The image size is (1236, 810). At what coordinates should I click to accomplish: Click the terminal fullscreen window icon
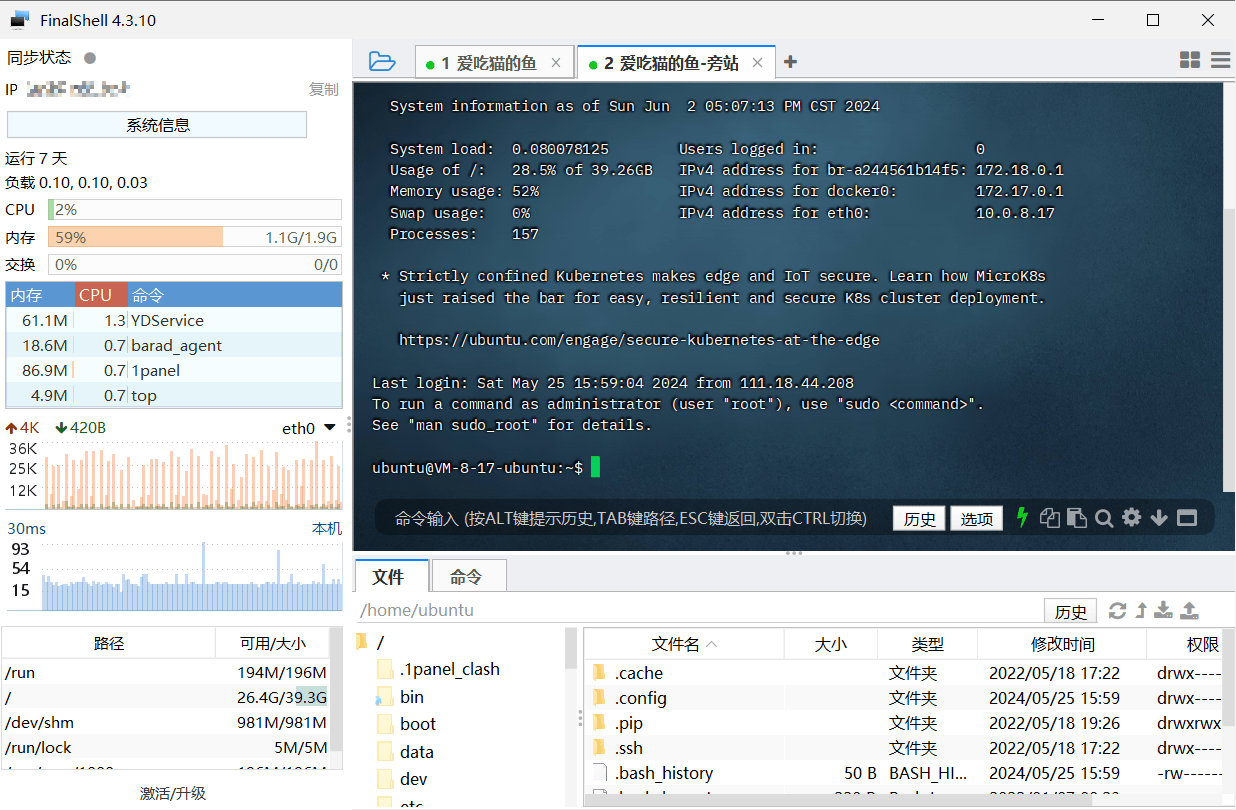[x=1187, y=518]
